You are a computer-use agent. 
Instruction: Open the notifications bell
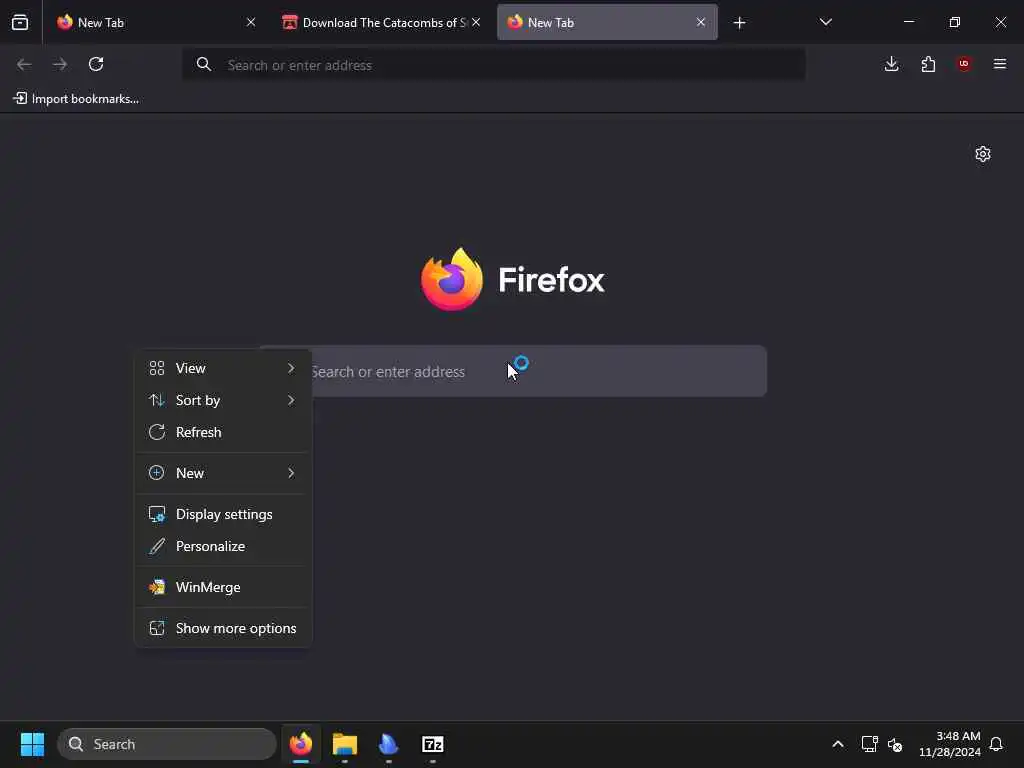(996, 744)
